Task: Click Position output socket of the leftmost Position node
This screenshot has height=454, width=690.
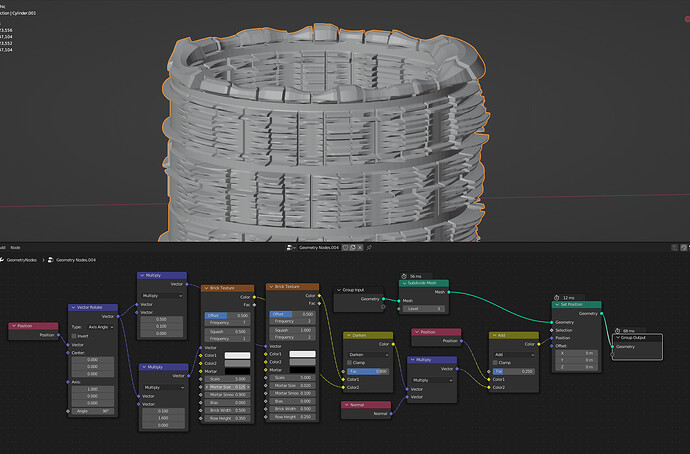Action: [58, 335]
